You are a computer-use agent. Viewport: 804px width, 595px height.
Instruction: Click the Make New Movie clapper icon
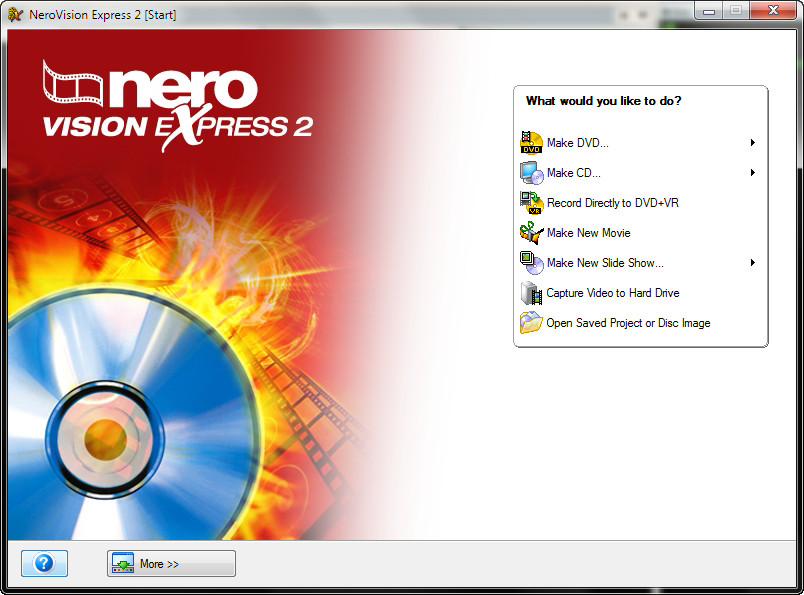(531, 233)
